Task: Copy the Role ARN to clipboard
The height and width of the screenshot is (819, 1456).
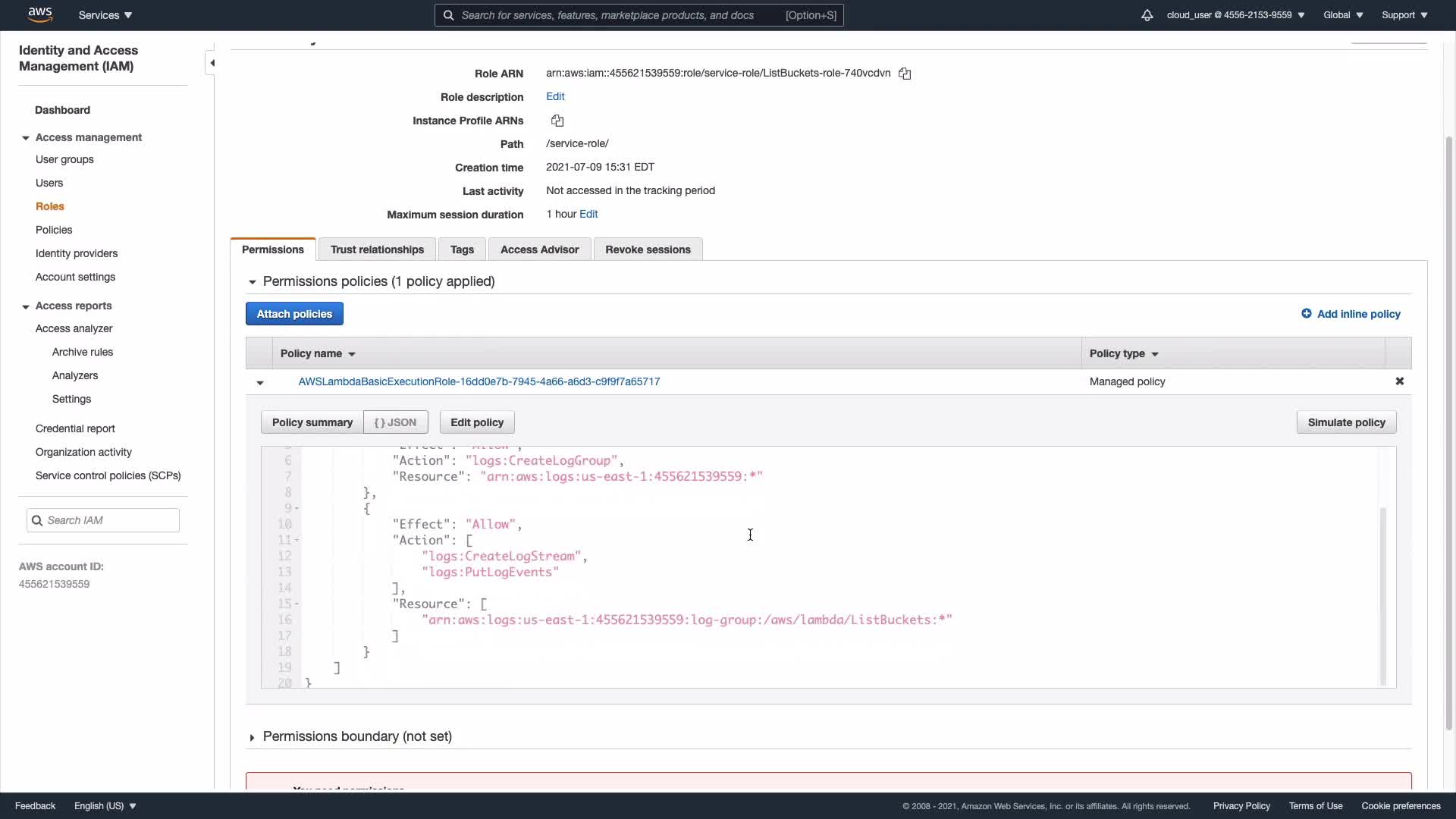Action: 905,74
